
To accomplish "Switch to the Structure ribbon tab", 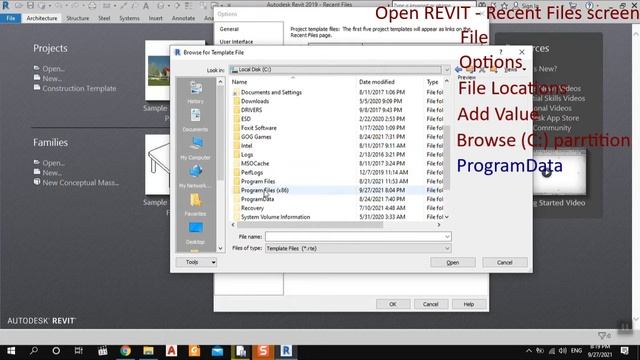I will pyautogui.click(x=78, y=18).
